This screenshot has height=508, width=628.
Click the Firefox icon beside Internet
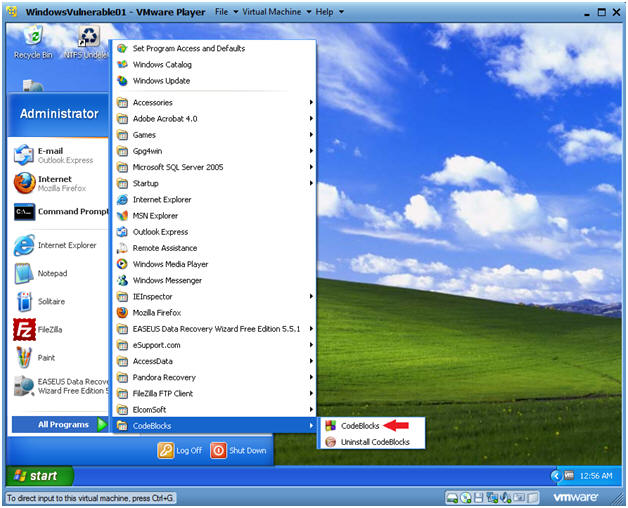click(x=24, y=183)
